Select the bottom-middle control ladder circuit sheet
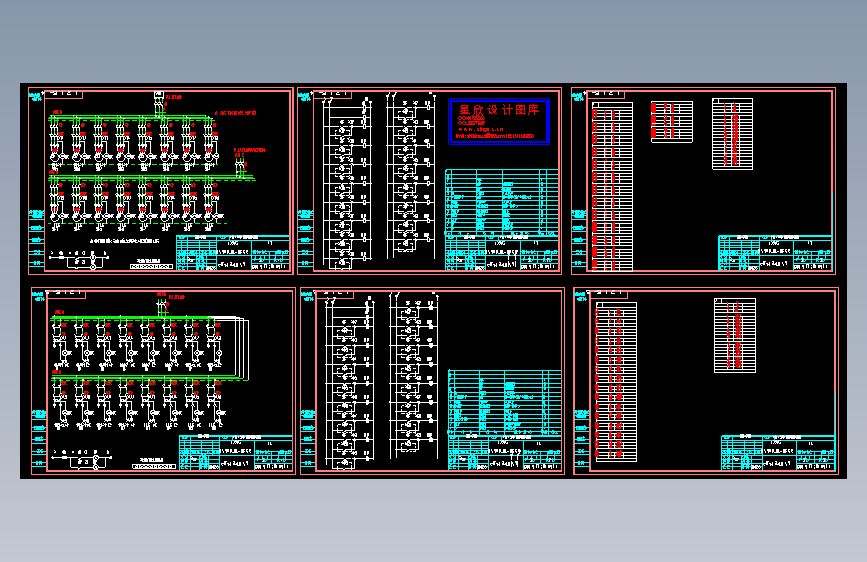Image resolution: width=867 pixels, height=562 pixels. (432, 381)
